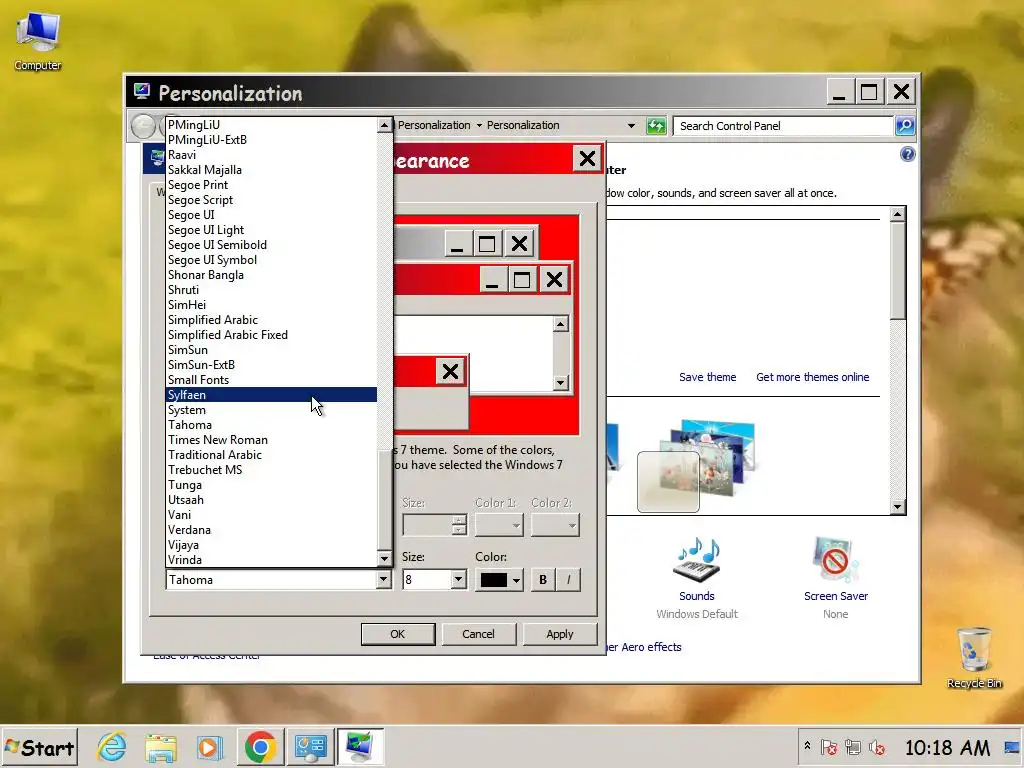The width and height of the screenshot is (1024, 768).
Task: Select Simplified Arabic Fixed font
Action: [272, 334]
